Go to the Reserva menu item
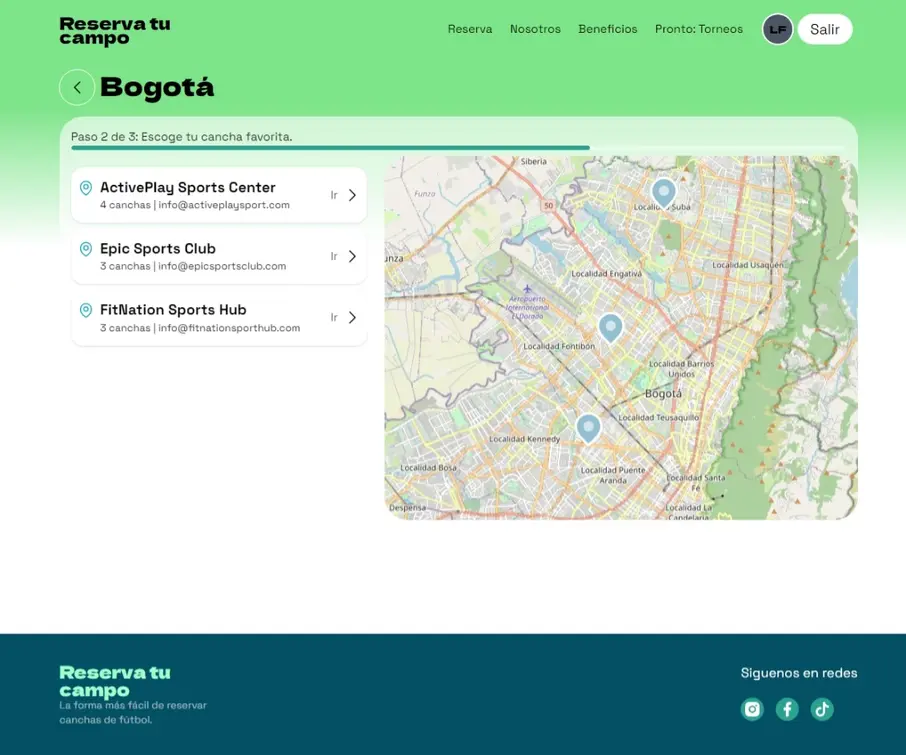The width and height of the screenshot is (906, 755). pyautogui.click(x=470, y=29)
